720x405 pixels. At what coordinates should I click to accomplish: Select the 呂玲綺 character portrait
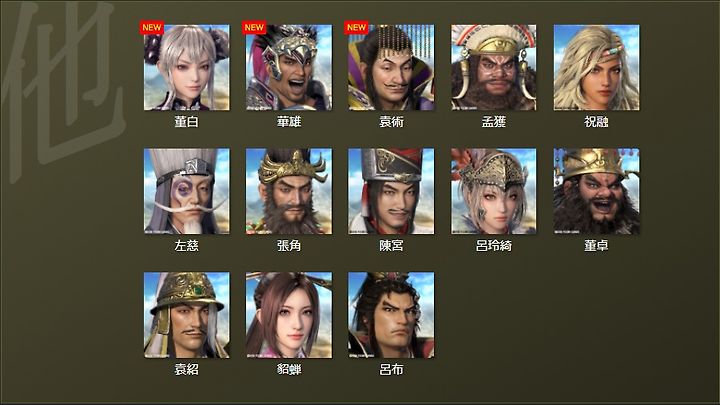(x=494, y=191)
